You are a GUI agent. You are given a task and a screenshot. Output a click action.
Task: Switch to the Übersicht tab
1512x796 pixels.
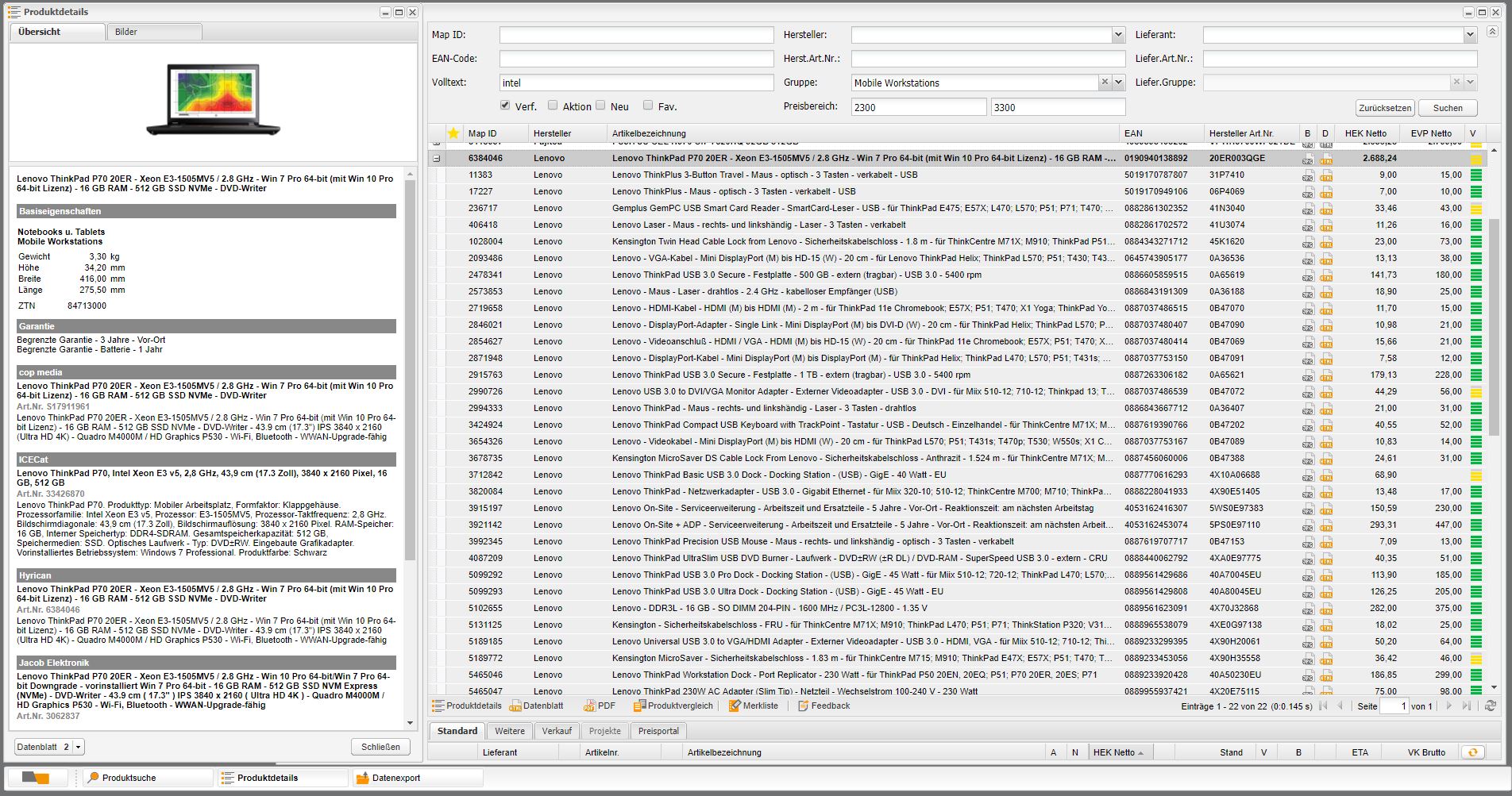57,32
